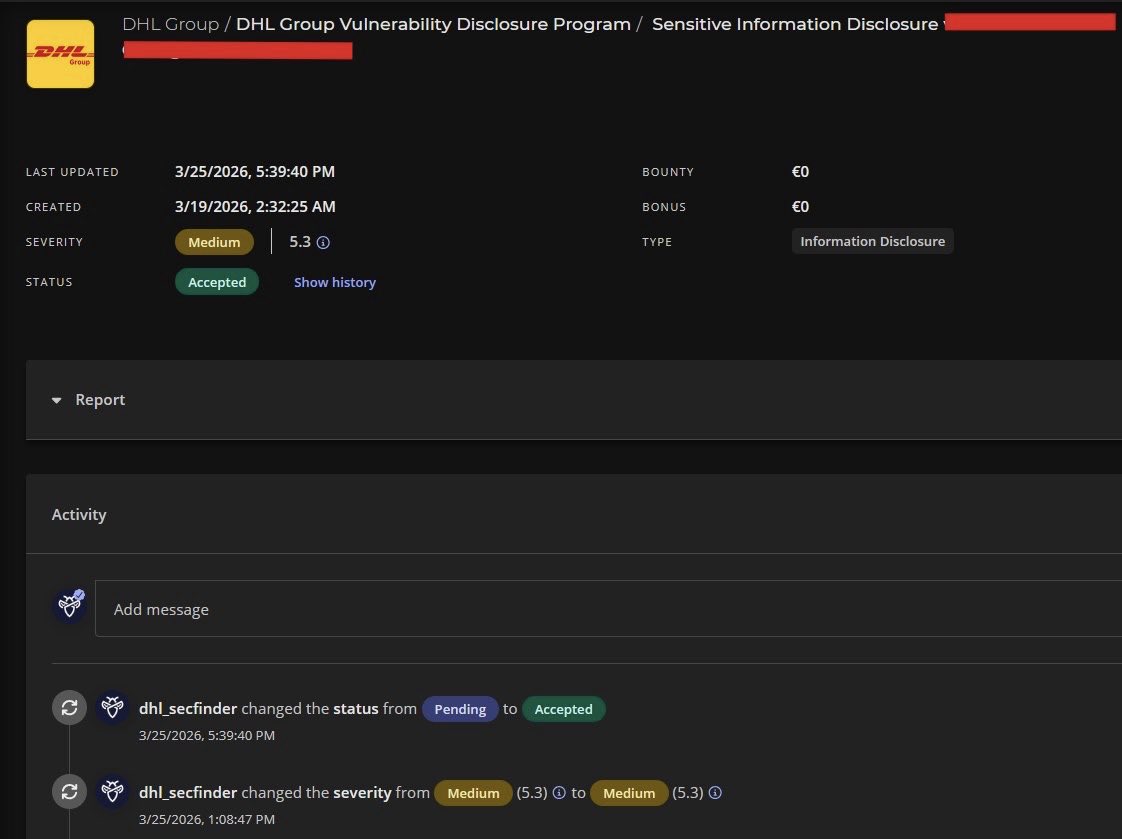Open the Show history link
This screenshot has height=839, width=1122.
coord(334,282)
